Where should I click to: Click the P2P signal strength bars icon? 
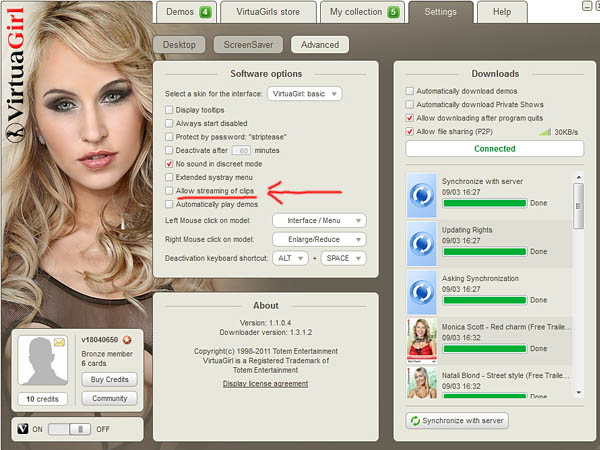coord(545,131)
